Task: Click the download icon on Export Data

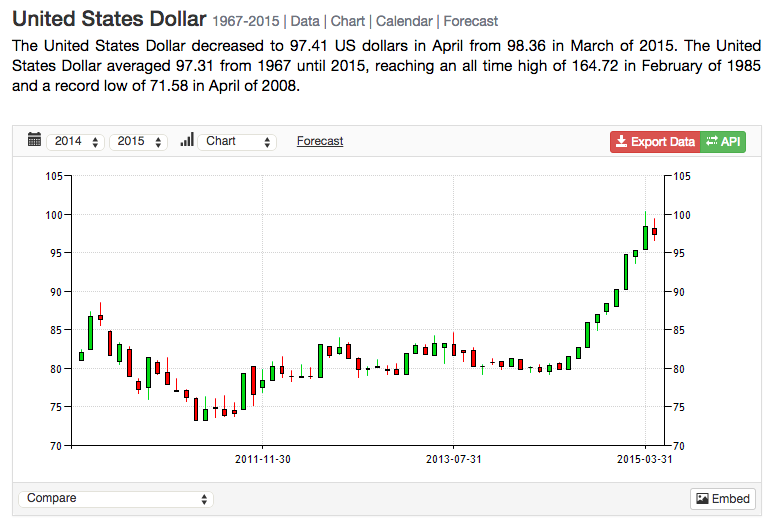Action: (x=621, y=142)
